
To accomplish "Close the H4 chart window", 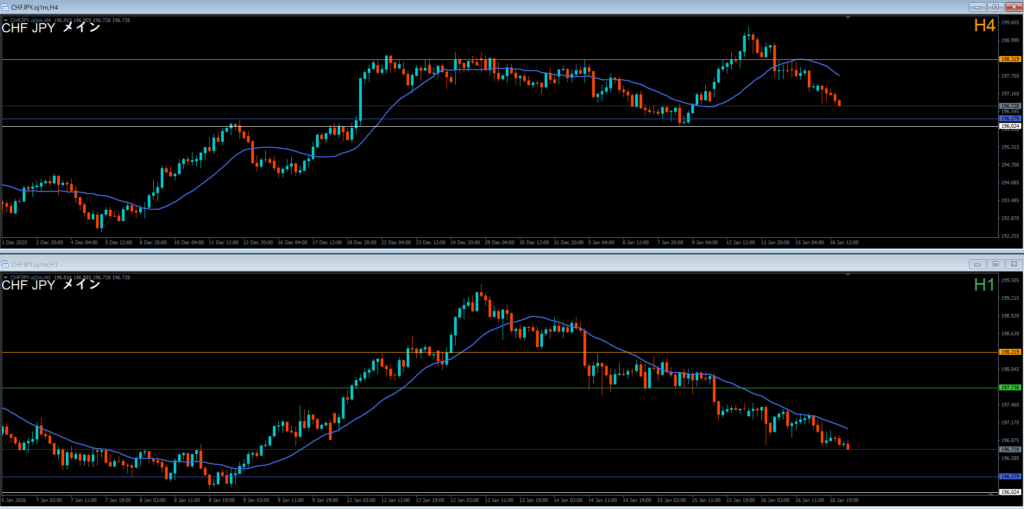I will [1012, 6].
